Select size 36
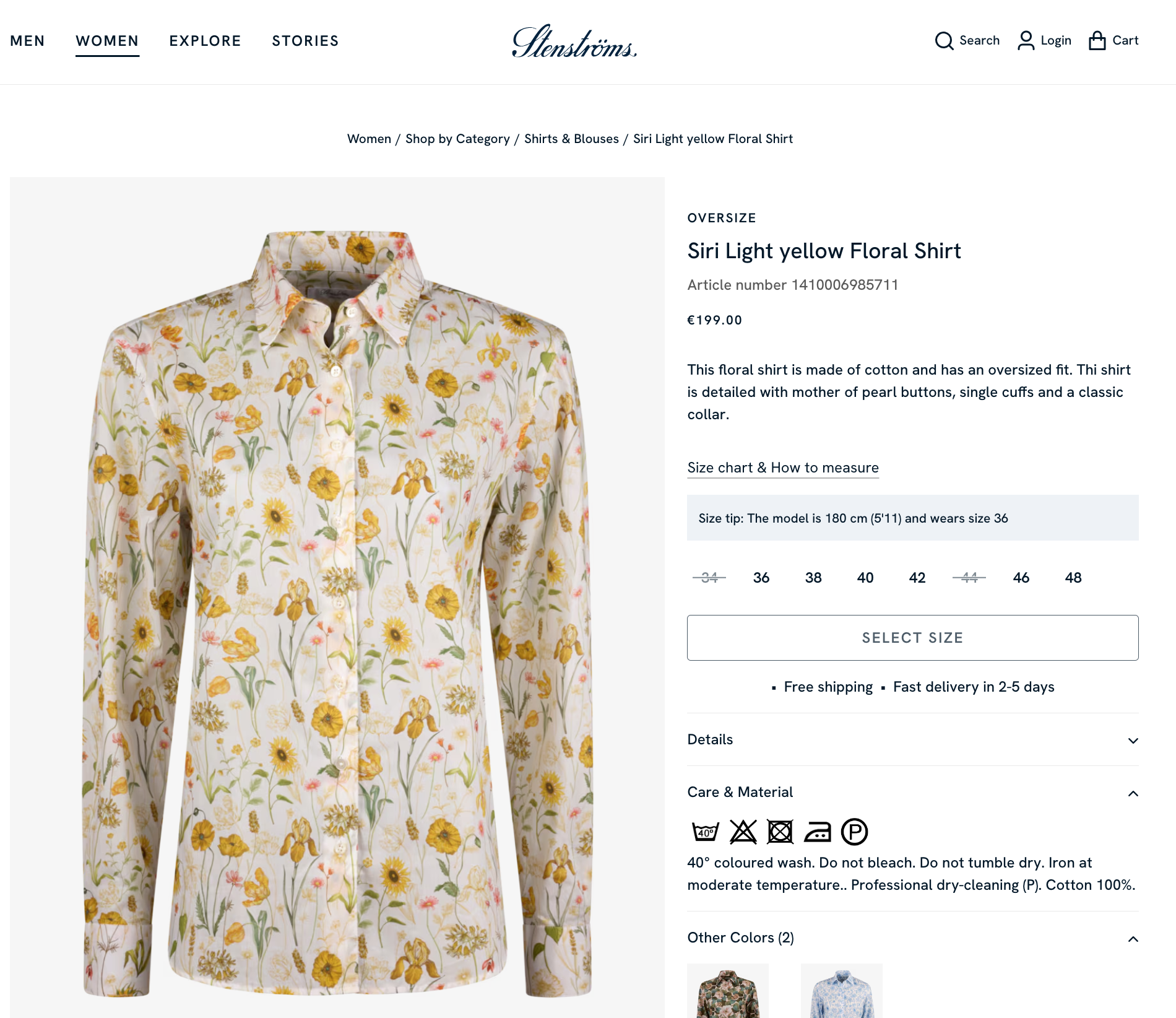The image size is (1176, 1018). (761, 578)
